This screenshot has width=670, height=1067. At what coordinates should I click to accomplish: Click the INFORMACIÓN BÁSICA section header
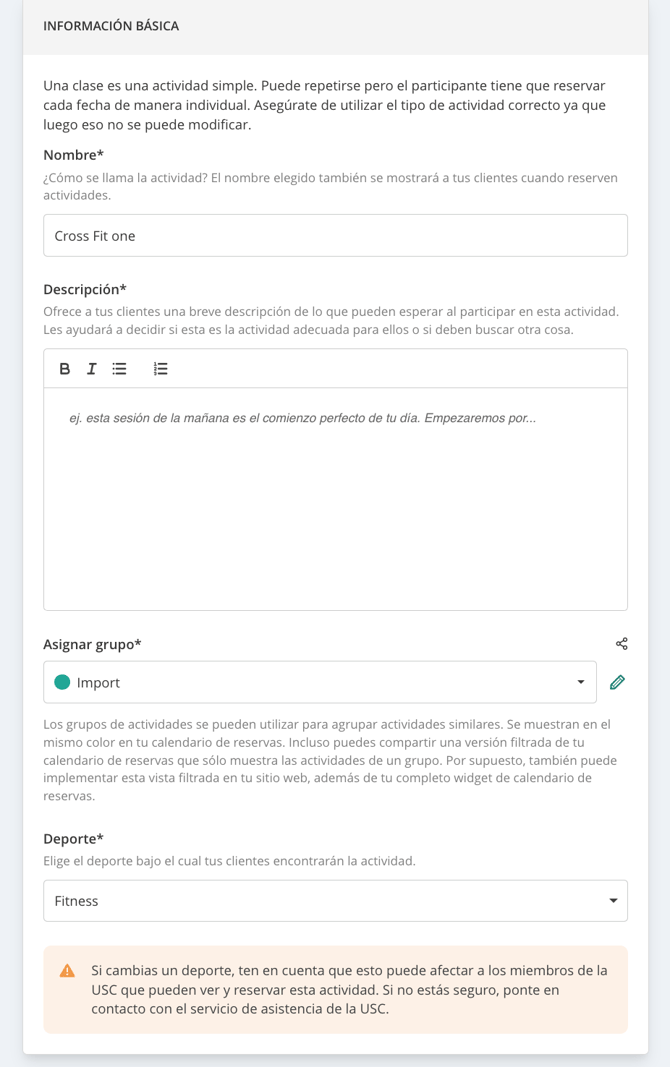click(111, 26)
